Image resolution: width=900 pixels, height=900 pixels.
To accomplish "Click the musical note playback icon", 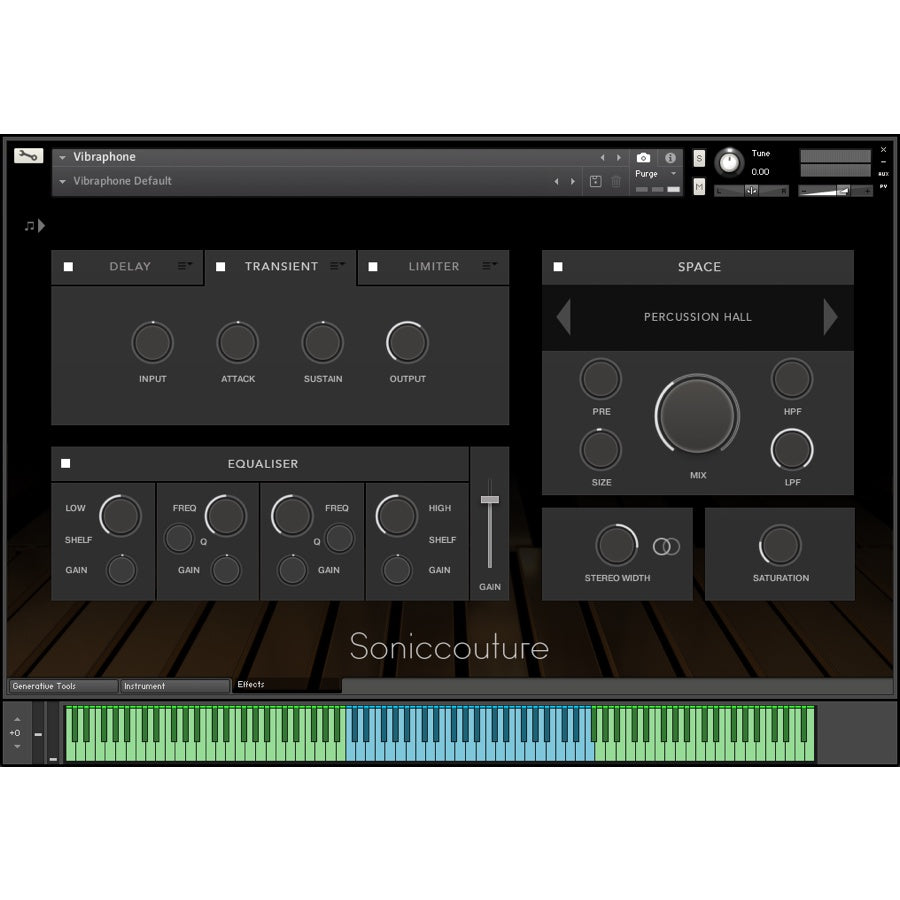I will point(29,226).
